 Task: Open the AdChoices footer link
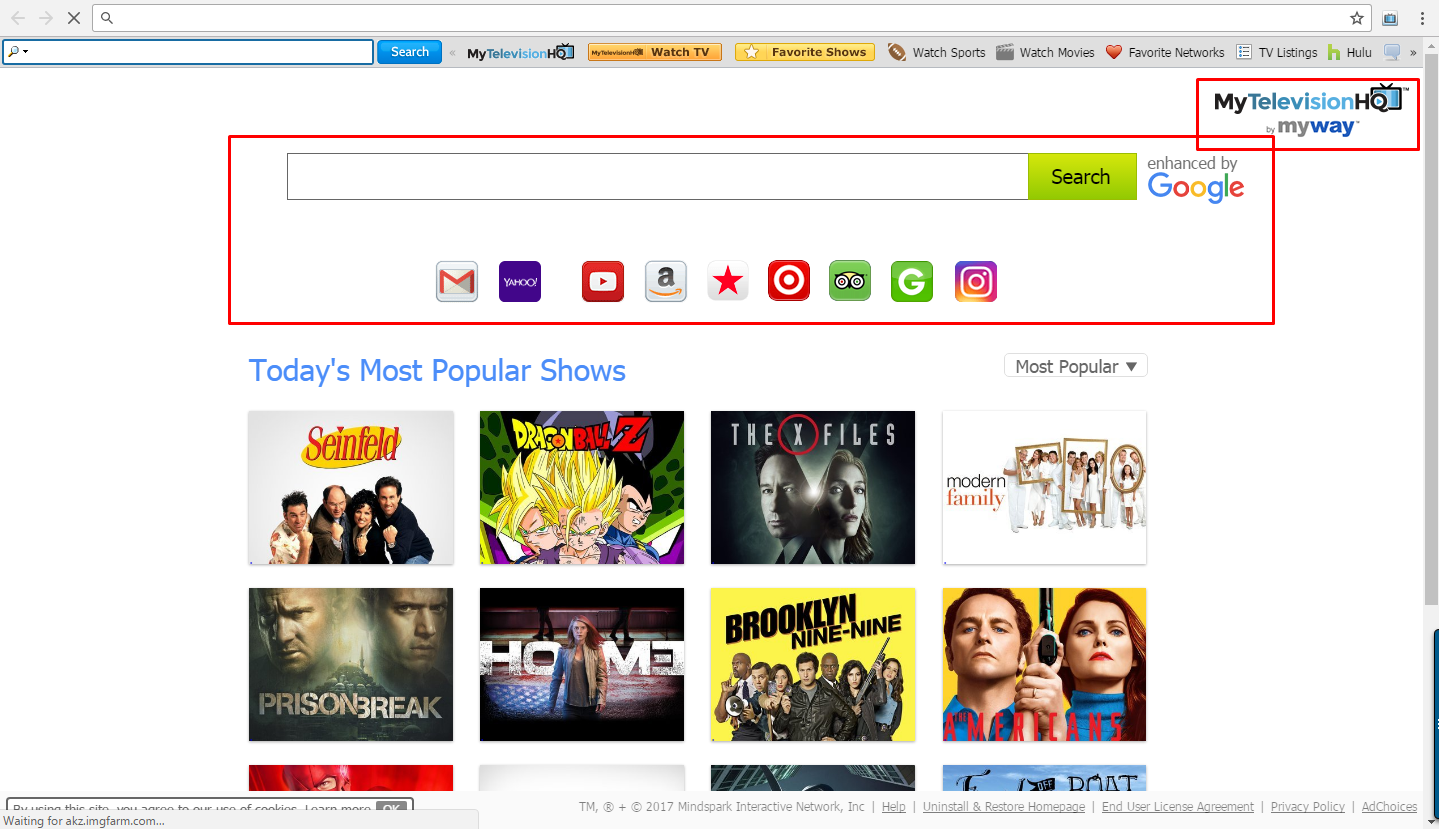tap(1390, 807)
